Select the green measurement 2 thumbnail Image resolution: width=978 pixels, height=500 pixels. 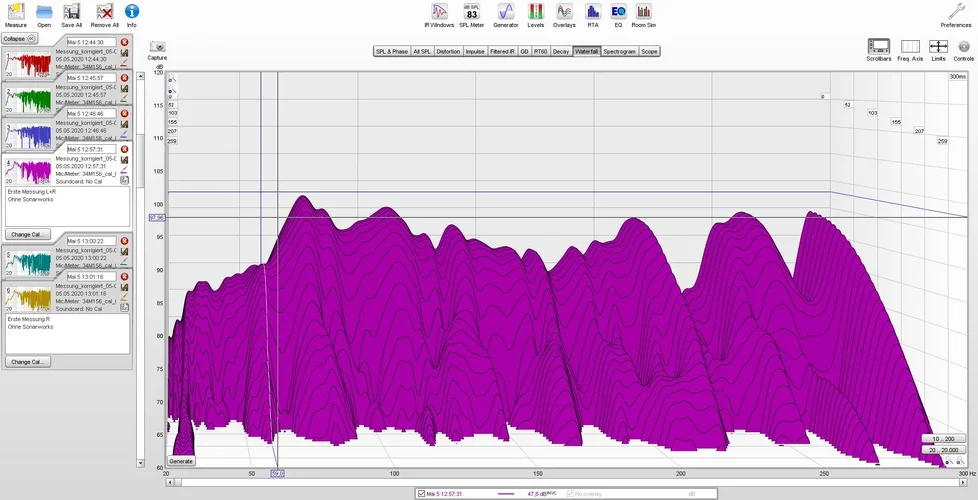(28, 100)
